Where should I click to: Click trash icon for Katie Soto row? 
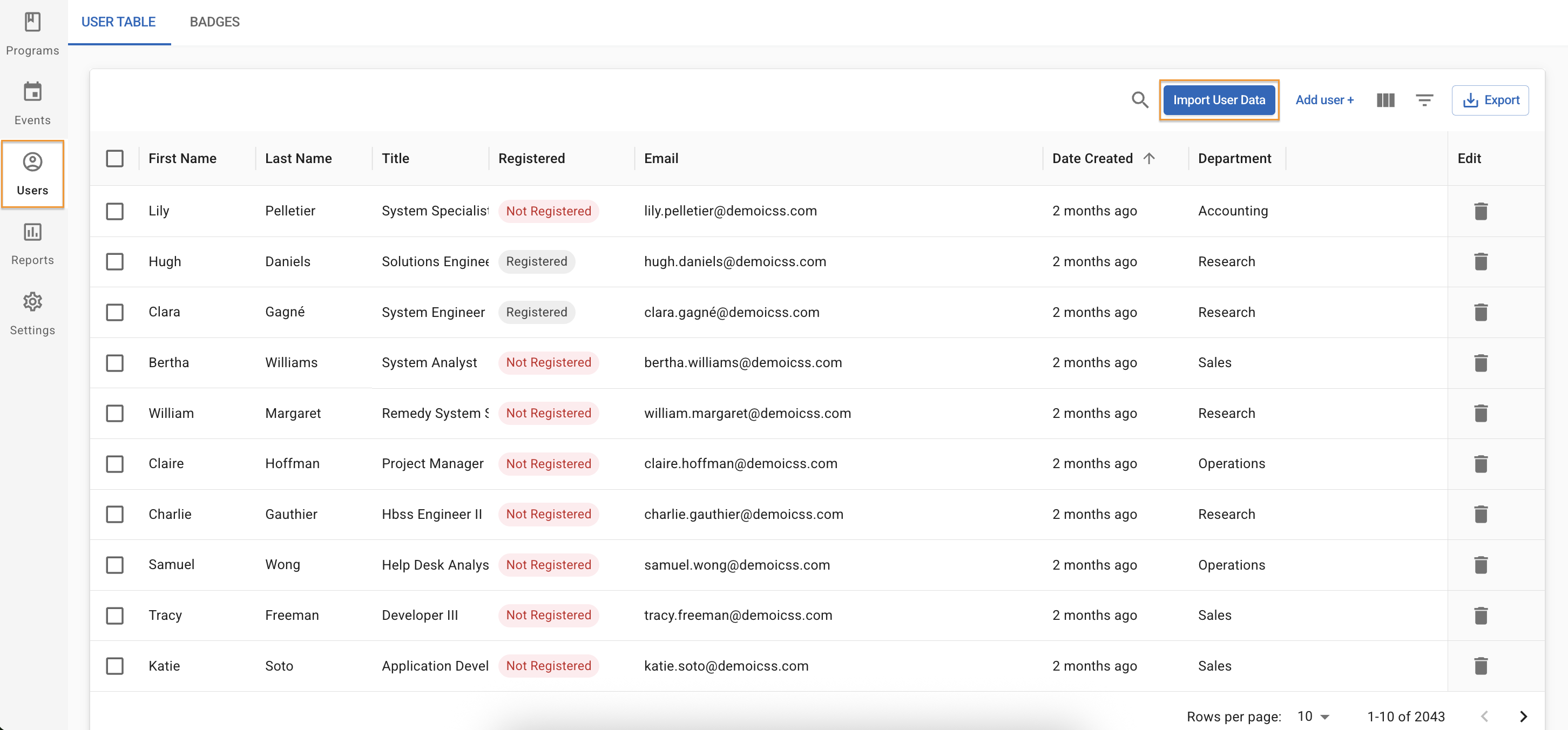(1481, 666)
